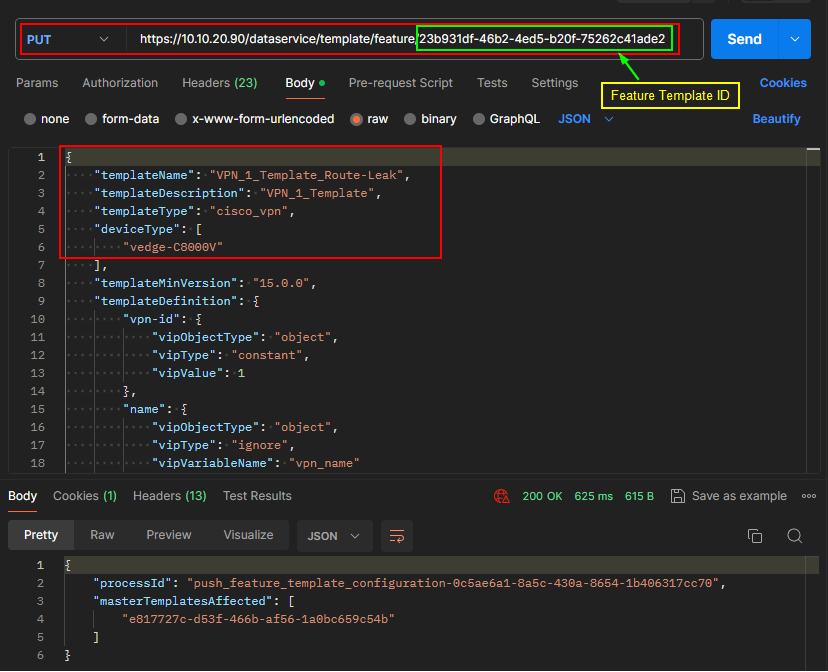
Task: Click the search response magnifier icon
Action: click(794, 536)
